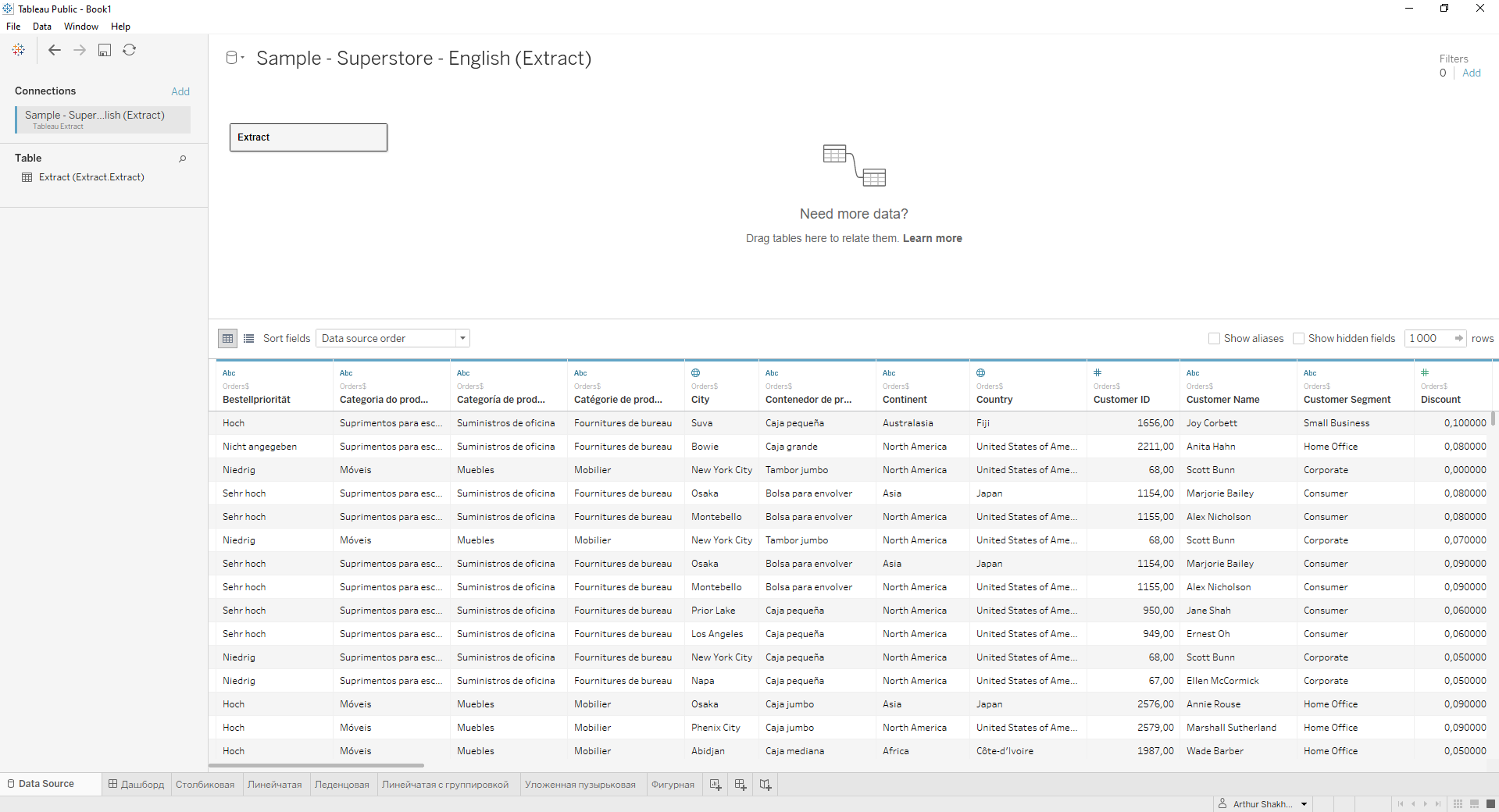Change data type of Discount number icon
The width and height of the screenshot is (1499, 812).
point(1425,372)
